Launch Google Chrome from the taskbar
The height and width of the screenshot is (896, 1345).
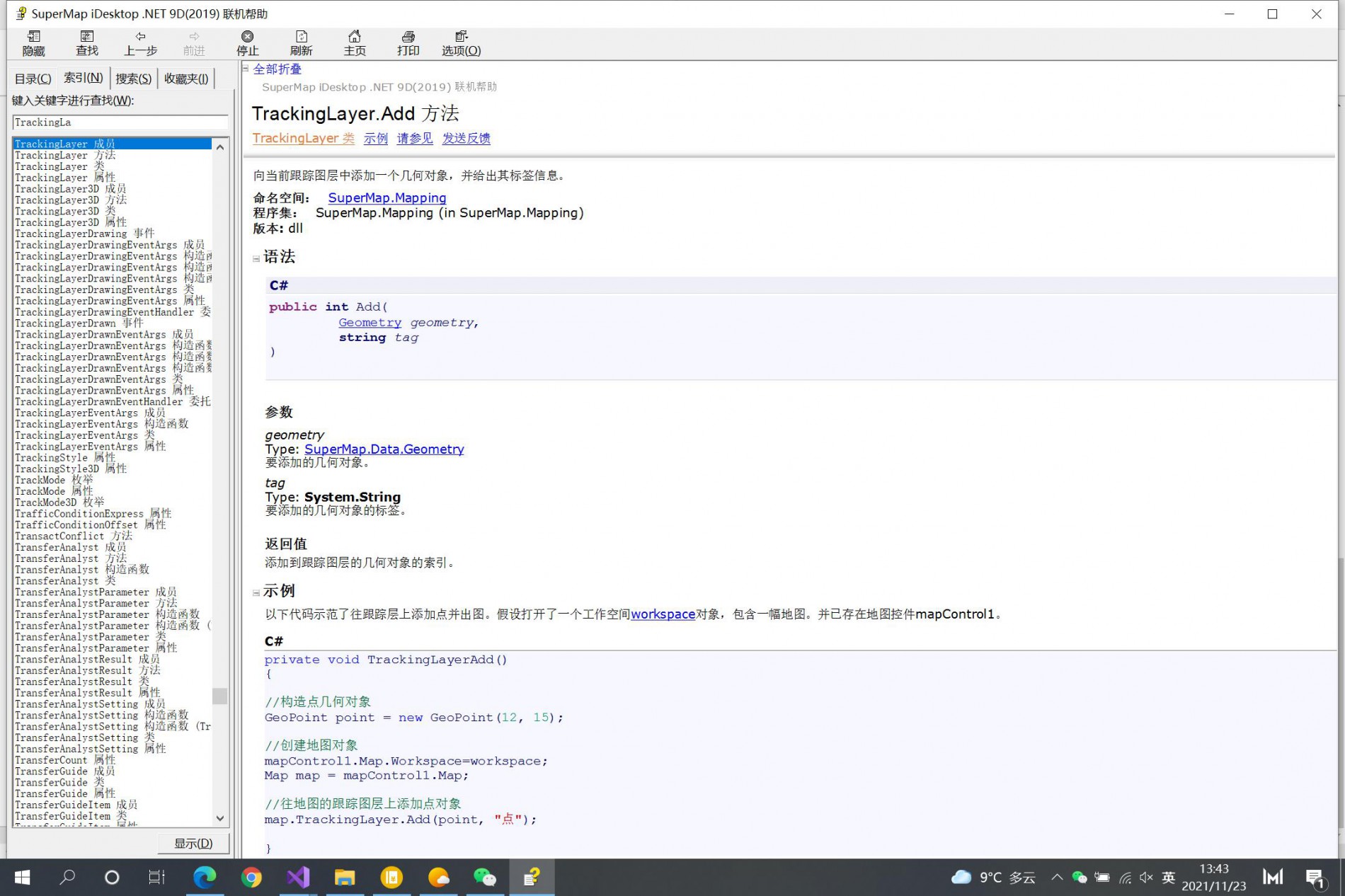[x=251, y=878]
